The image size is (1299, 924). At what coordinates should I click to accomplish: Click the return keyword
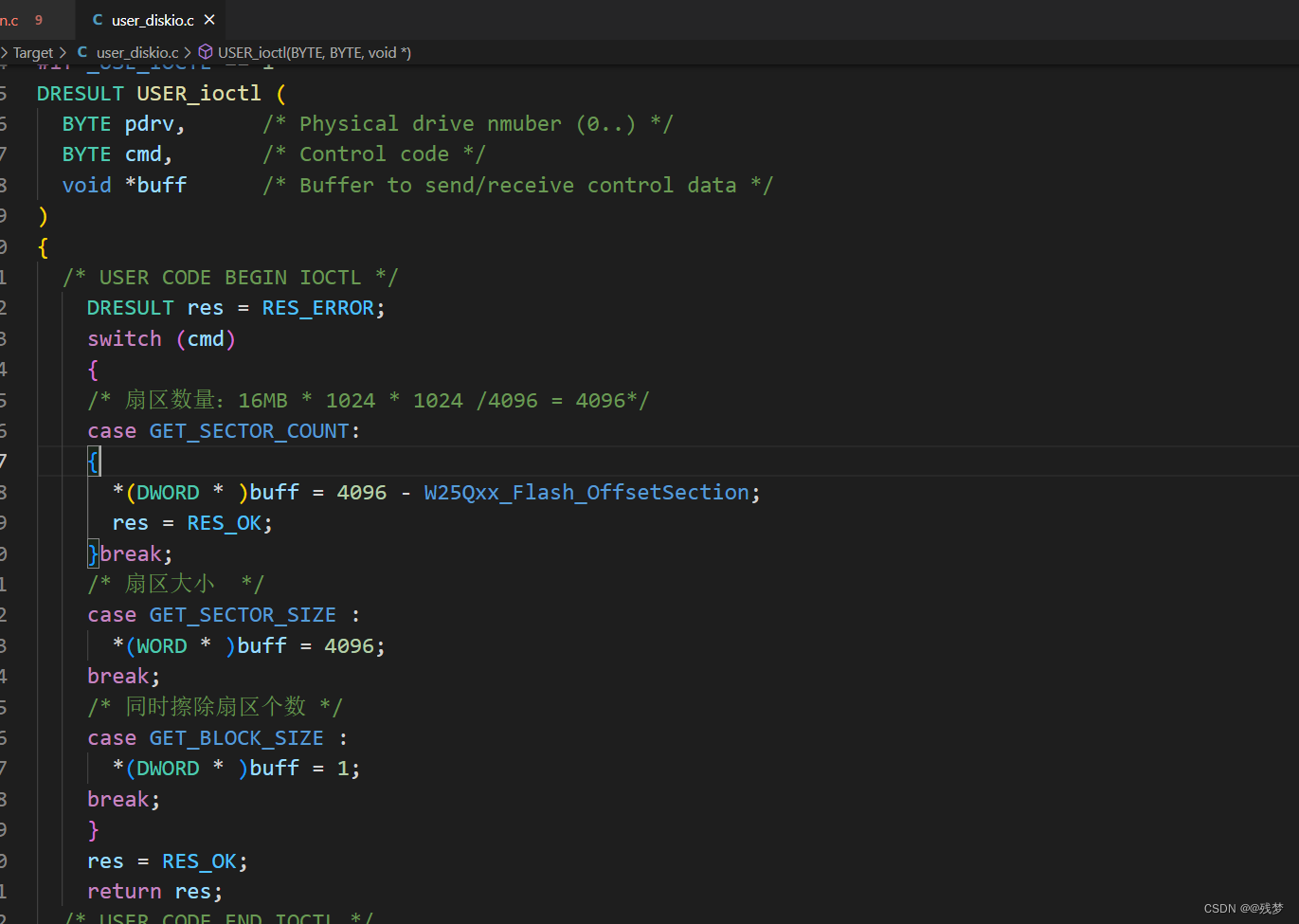tap(124, 892)
